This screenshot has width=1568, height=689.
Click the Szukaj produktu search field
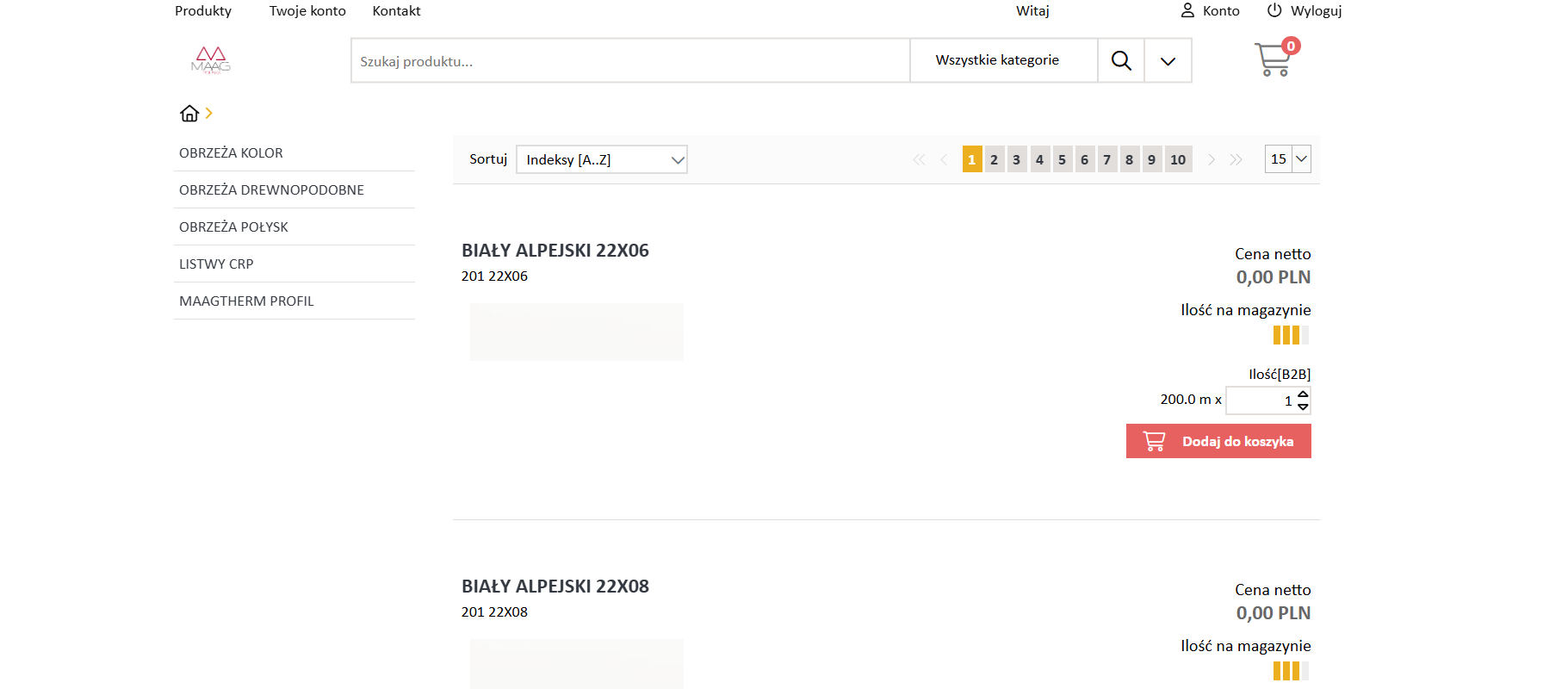(629, 61)
